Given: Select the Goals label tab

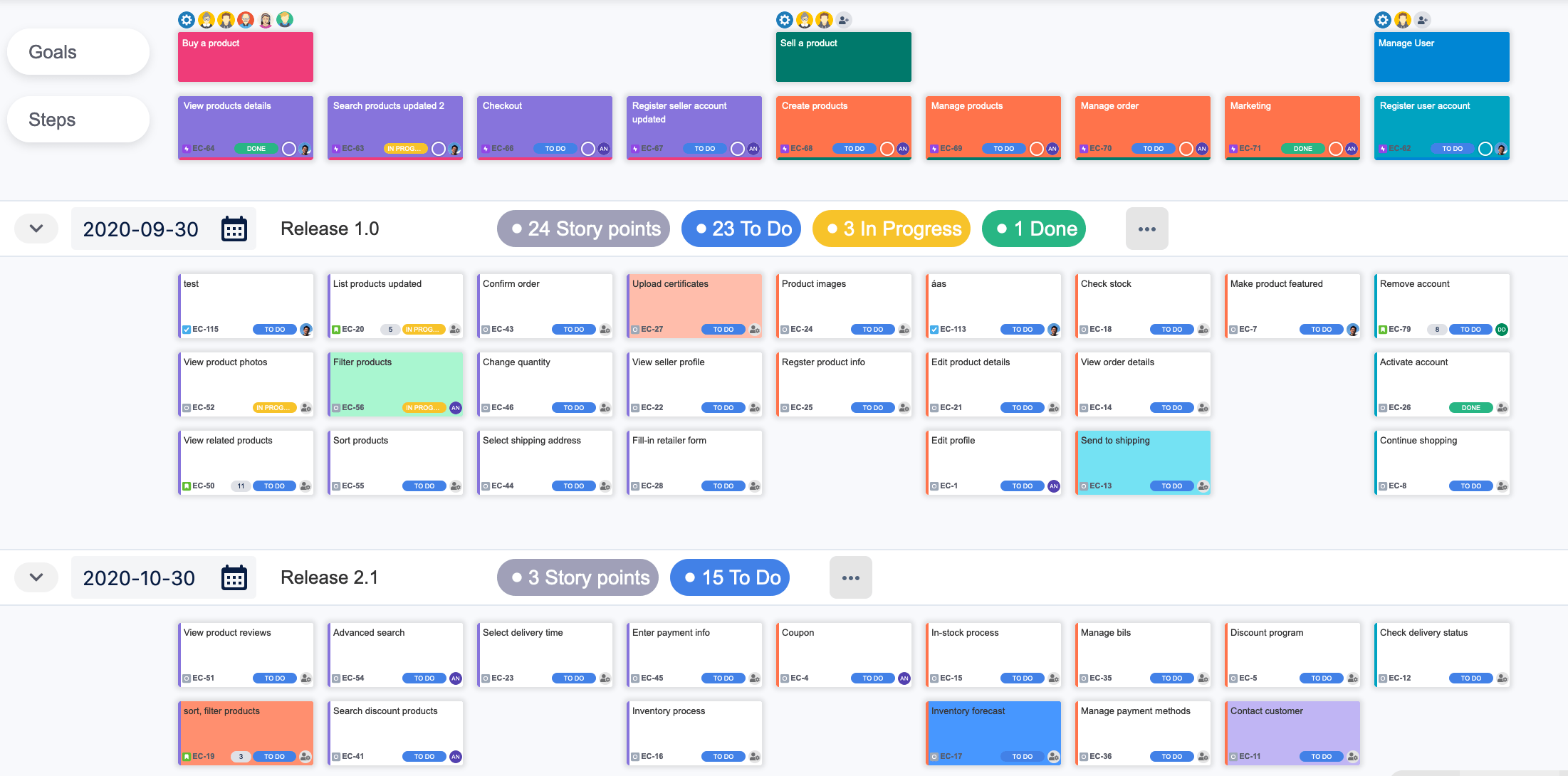Looking at the screenshot, I should click(76, 51).
